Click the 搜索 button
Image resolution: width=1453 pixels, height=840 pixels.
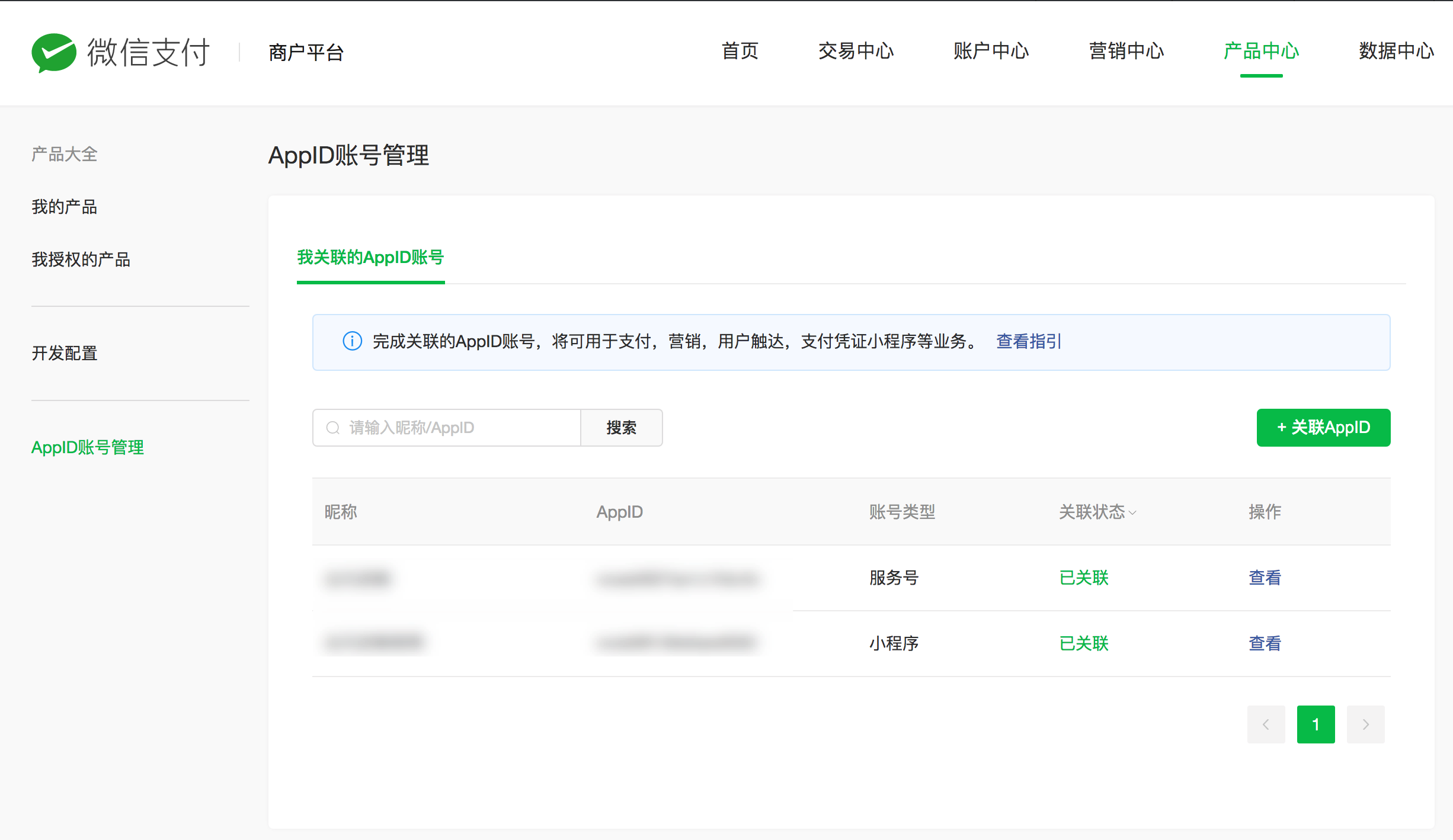click(x=621, y=428)
